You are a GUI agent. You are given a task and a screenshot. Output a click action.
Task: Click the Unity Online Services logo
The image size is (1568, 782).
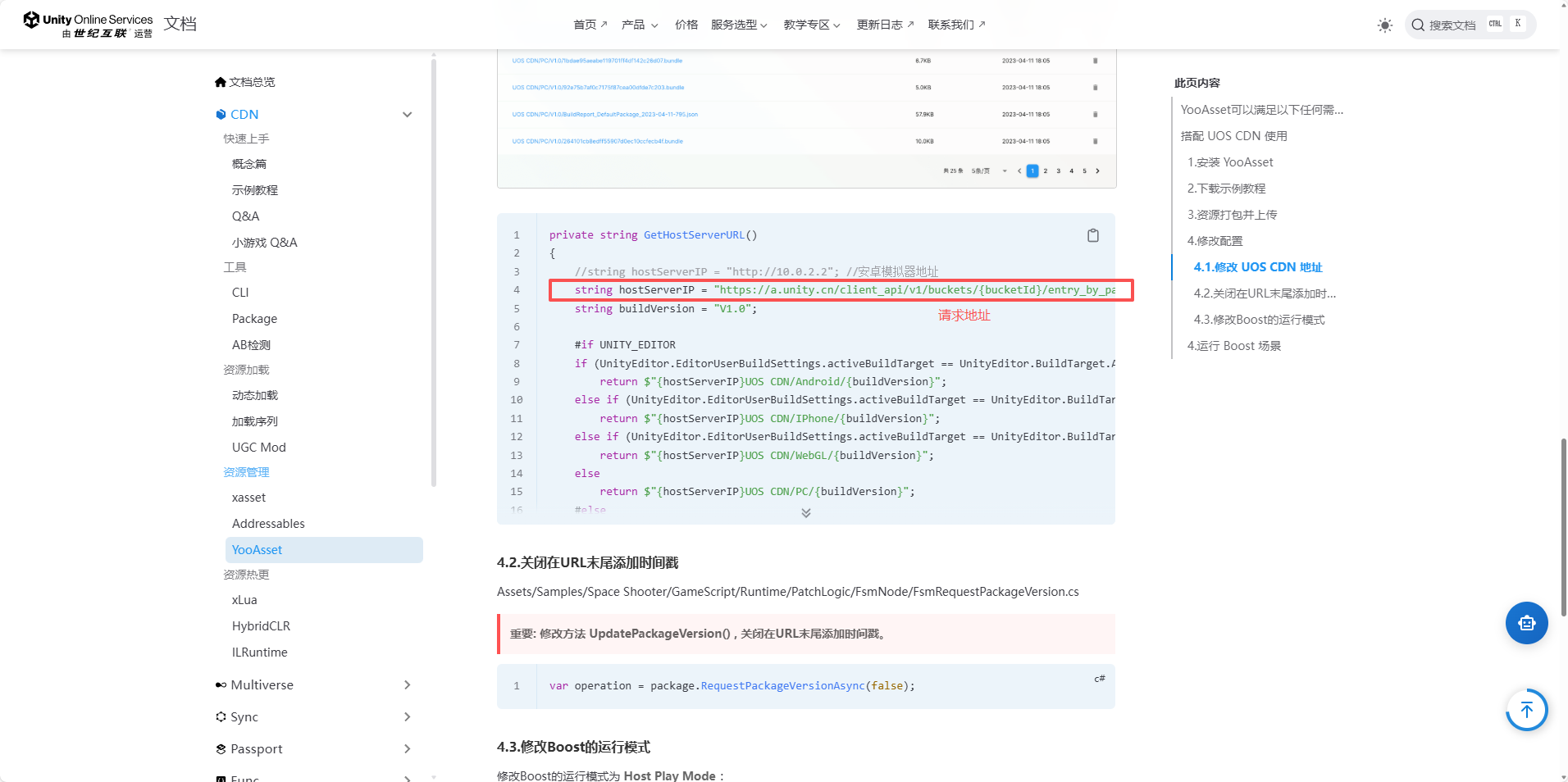pyautogui.click(x=88, y=25)
